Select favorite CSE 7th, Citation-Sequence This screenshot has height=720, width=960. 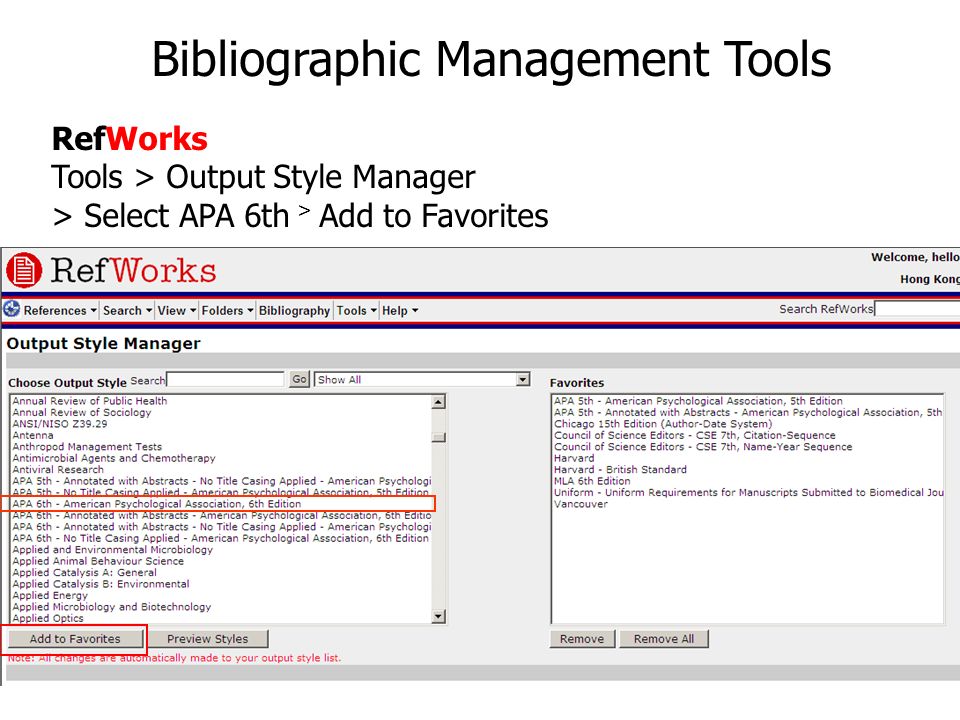[694, 435]
